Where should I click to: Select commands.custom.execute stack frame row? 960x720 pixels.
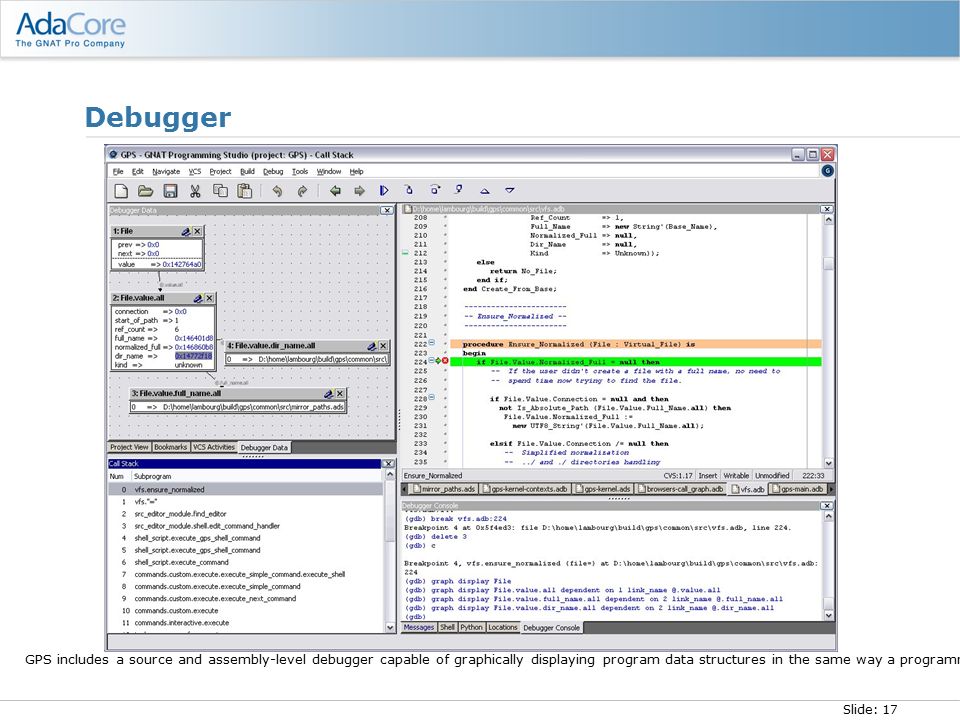coord(246,611)
